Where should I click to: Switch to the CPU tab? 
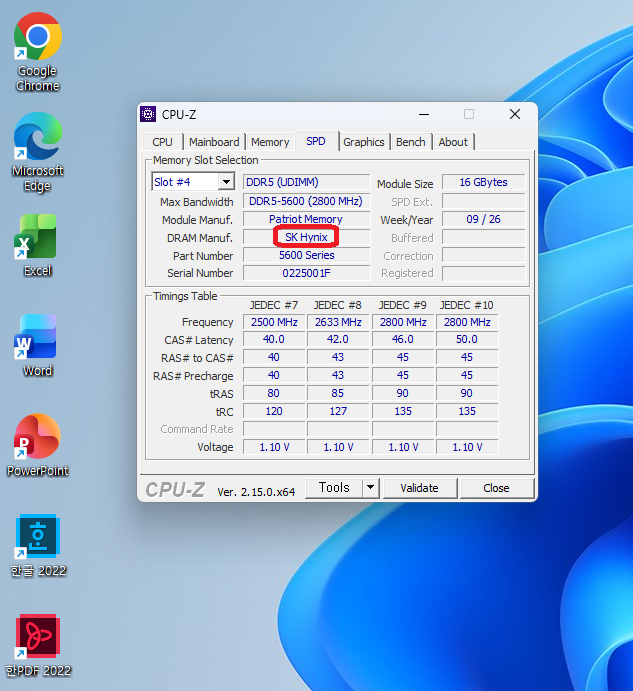(162, 142)
